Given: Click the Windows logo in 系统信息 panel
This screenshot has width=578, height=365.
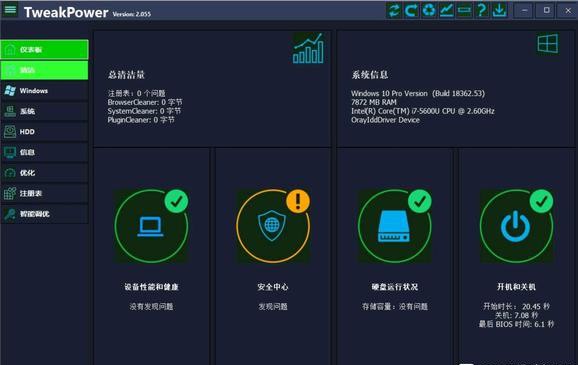Looking at the screenshot, I should pyautogui.click(x=547, y=44).
